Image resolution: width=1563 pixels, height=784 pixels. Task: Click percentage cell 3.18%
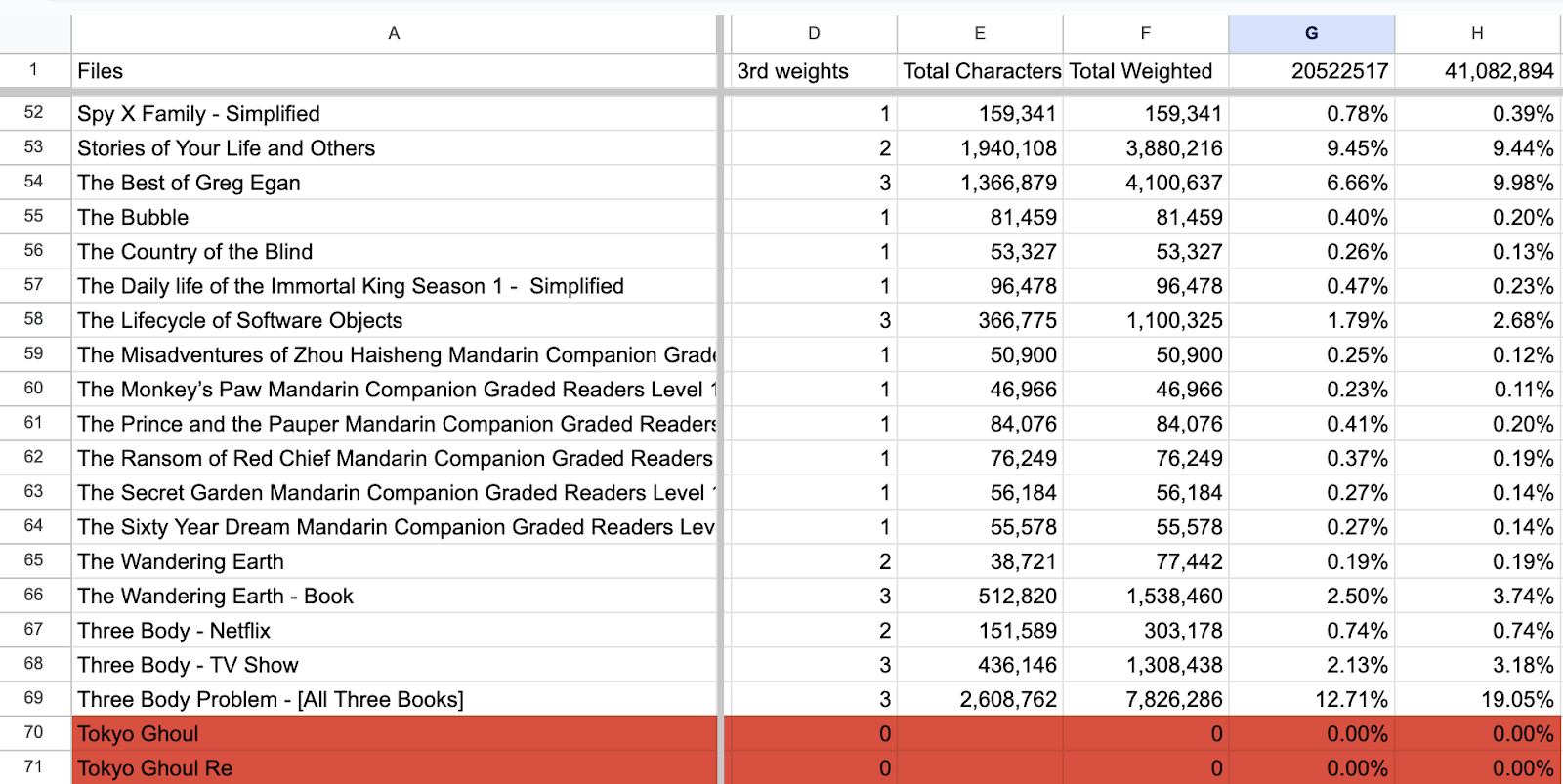tap(1478, 665)
